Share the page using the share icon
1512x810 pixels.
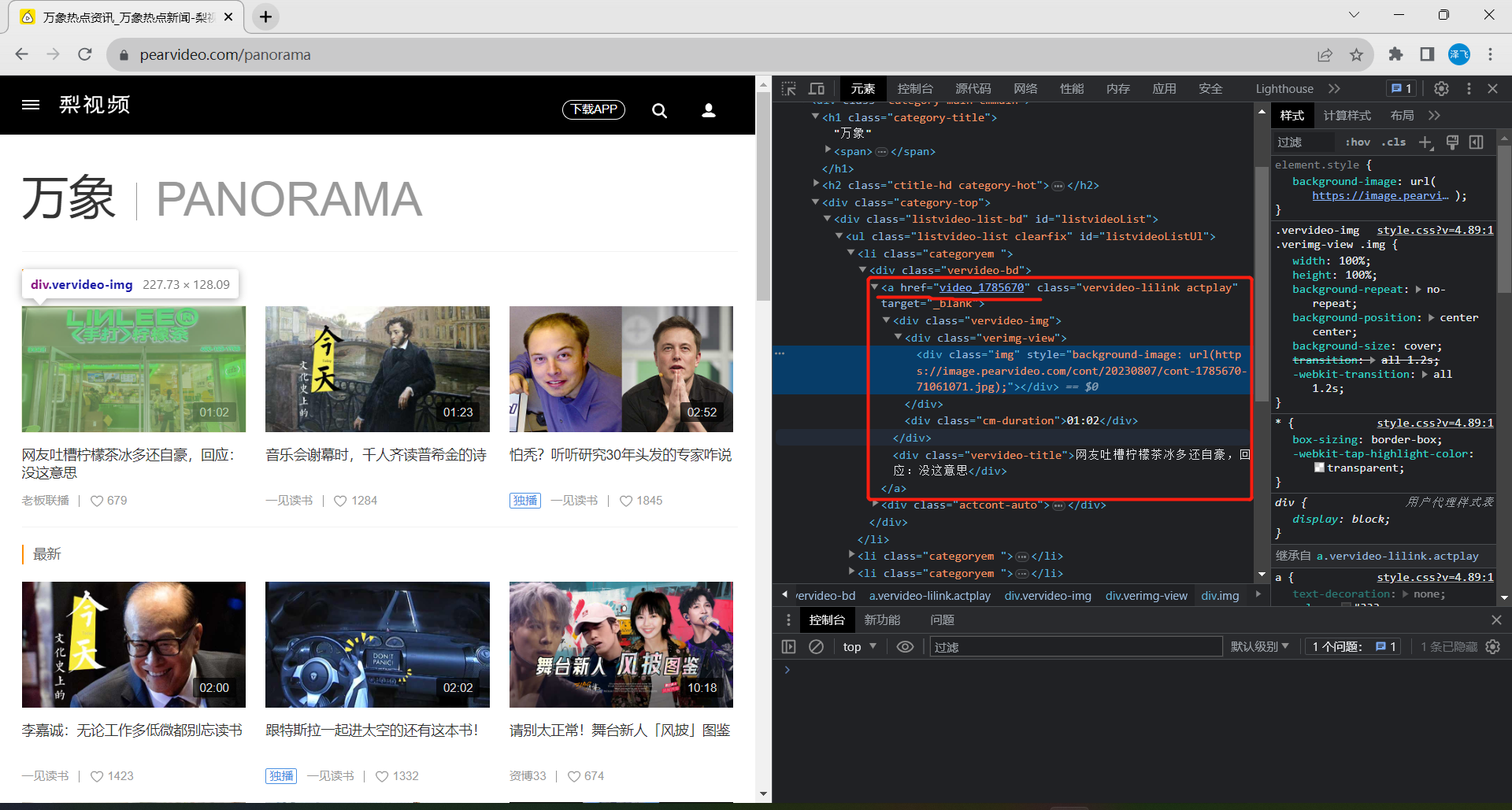point(1325,54)
